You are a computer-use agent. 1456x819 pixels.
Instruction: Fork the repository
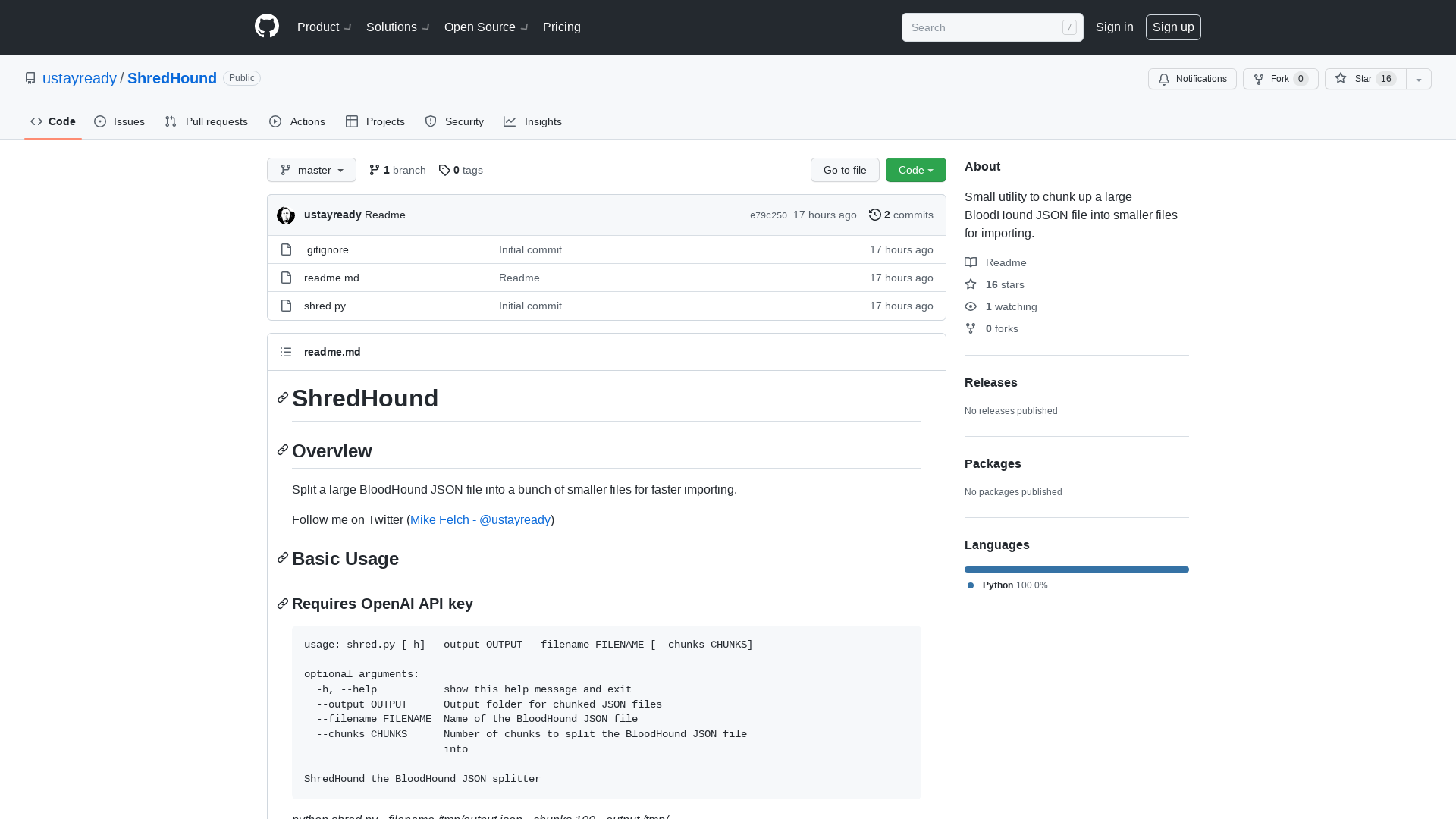tap(1280, 79)
